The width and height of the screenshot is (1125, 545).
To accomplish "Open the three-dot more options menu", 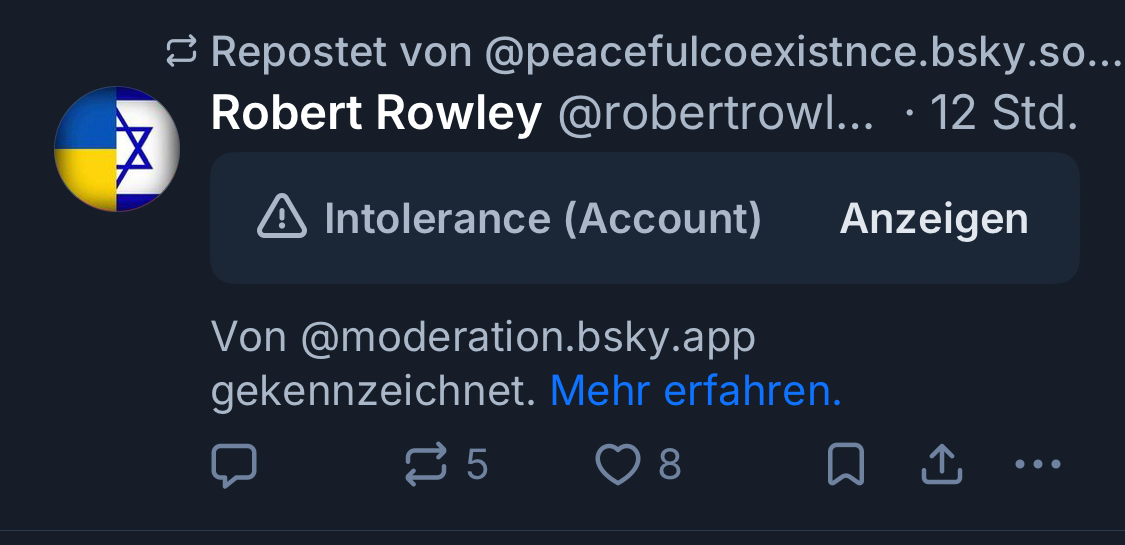I will click(1037, 465).
